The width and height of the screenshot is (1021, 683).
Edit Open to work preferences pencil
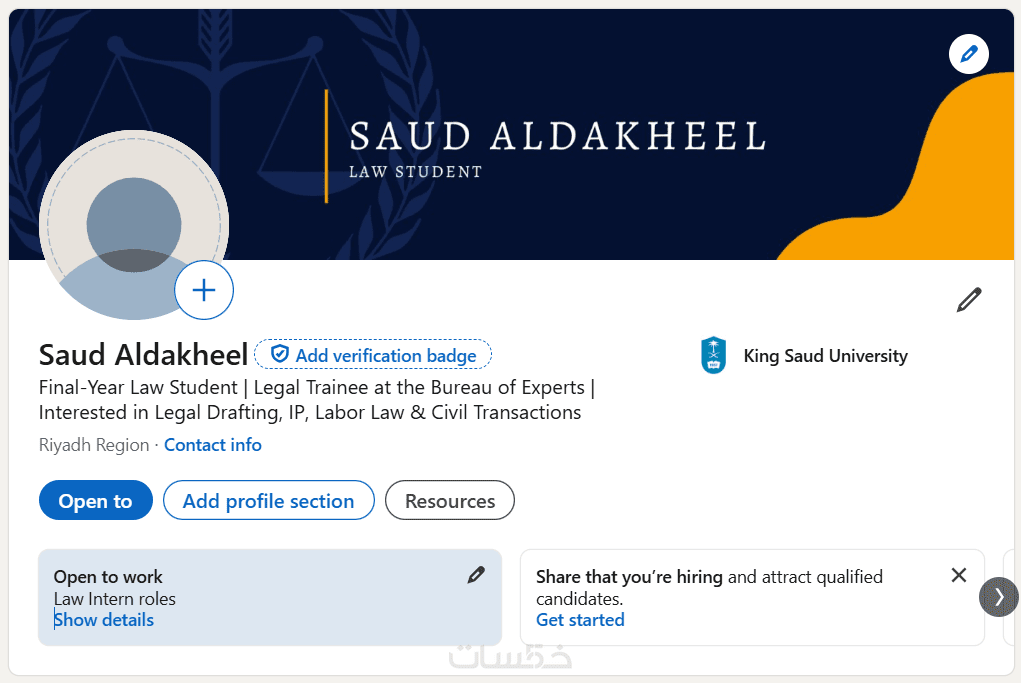[476, 575]
